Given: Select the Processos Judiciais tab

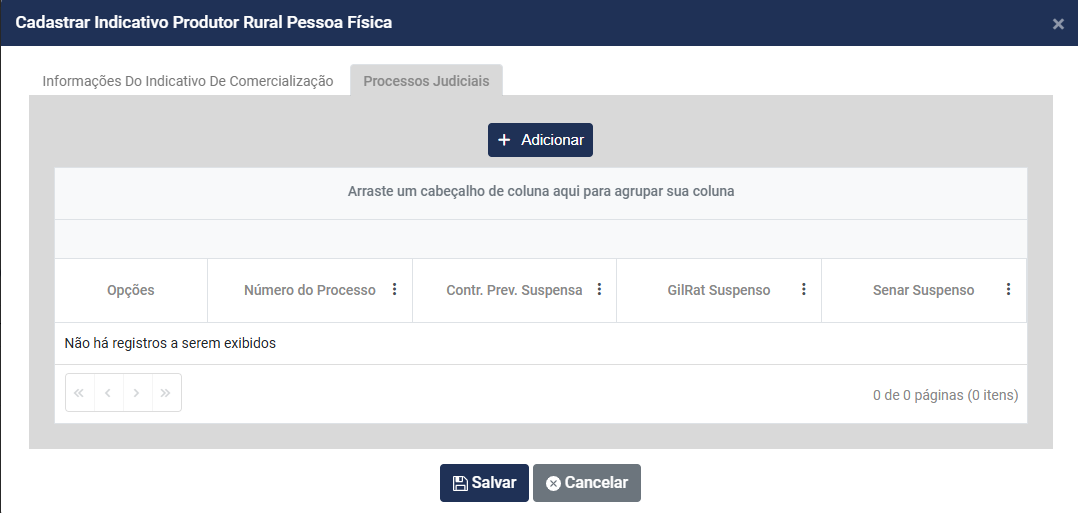Looking at the screenshot, I should pos(426,81).
